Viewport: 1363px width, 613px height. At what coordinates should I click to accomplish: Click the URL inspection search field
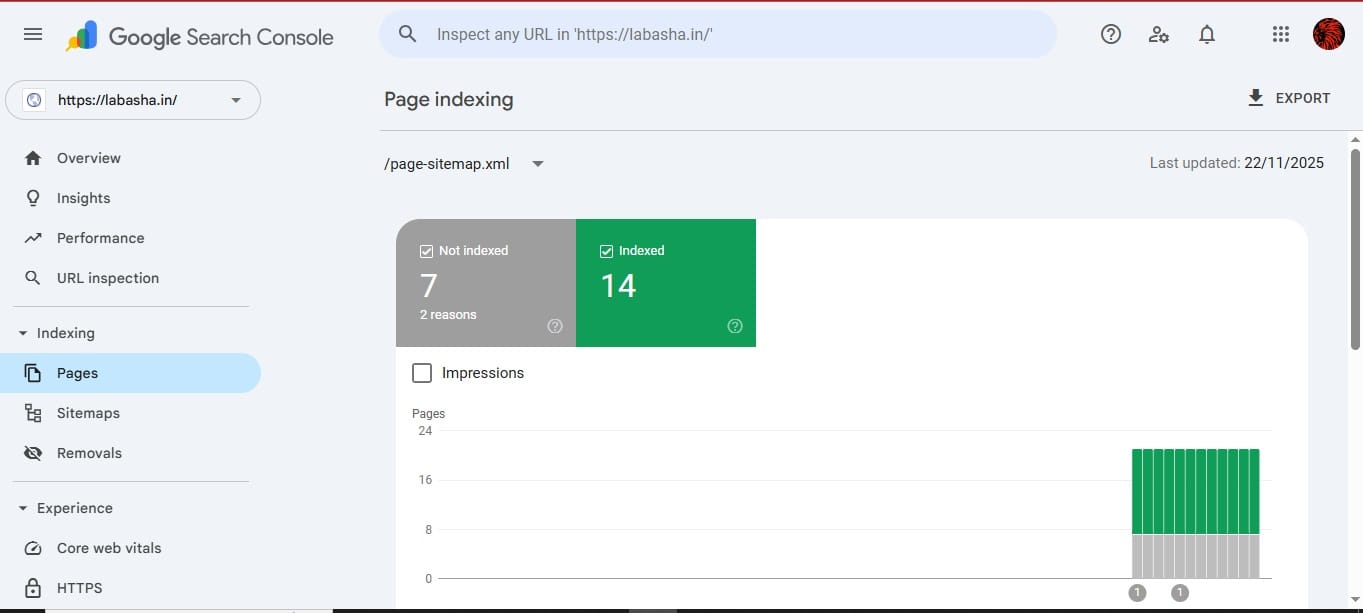tap(718, 33)
